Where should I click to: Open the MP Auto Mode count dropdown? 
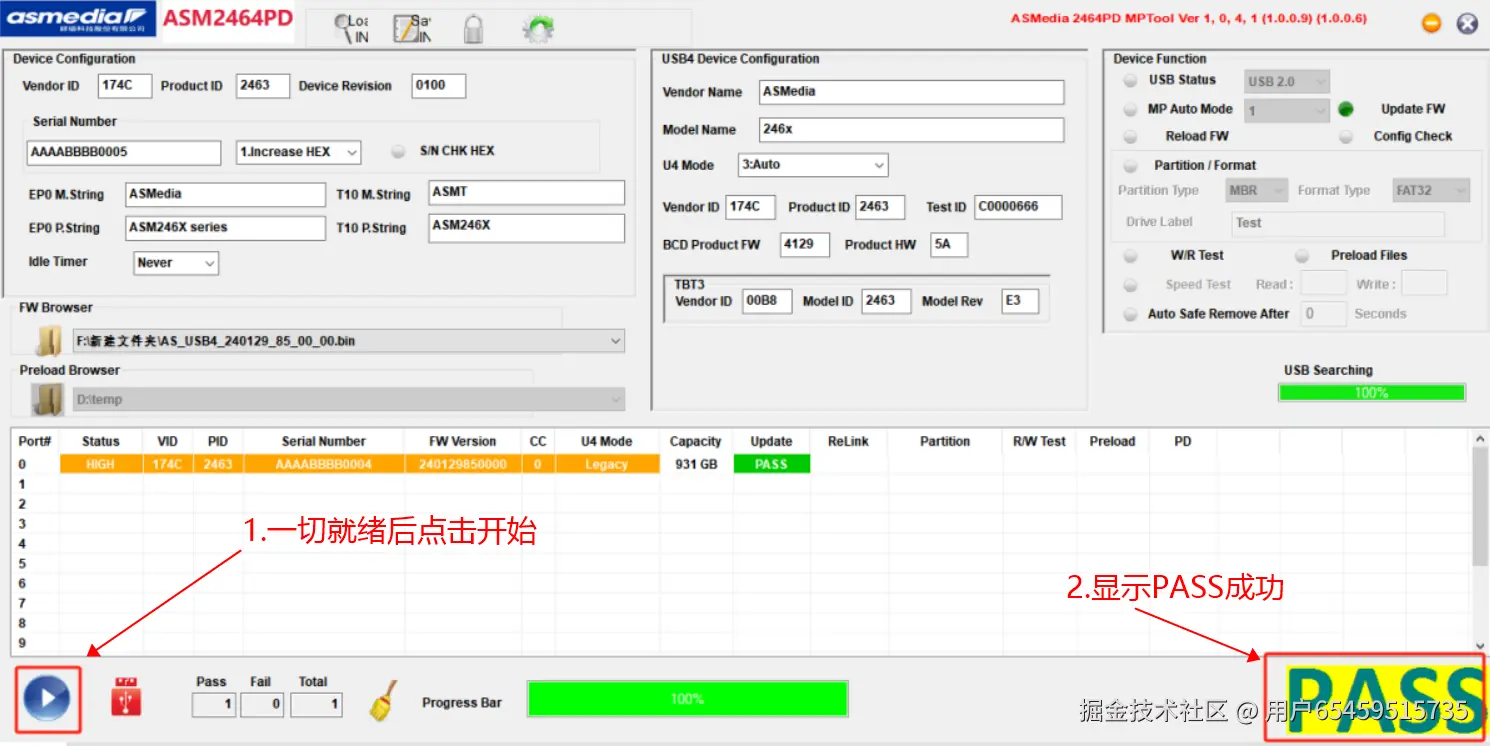(x=1287, y=110)
